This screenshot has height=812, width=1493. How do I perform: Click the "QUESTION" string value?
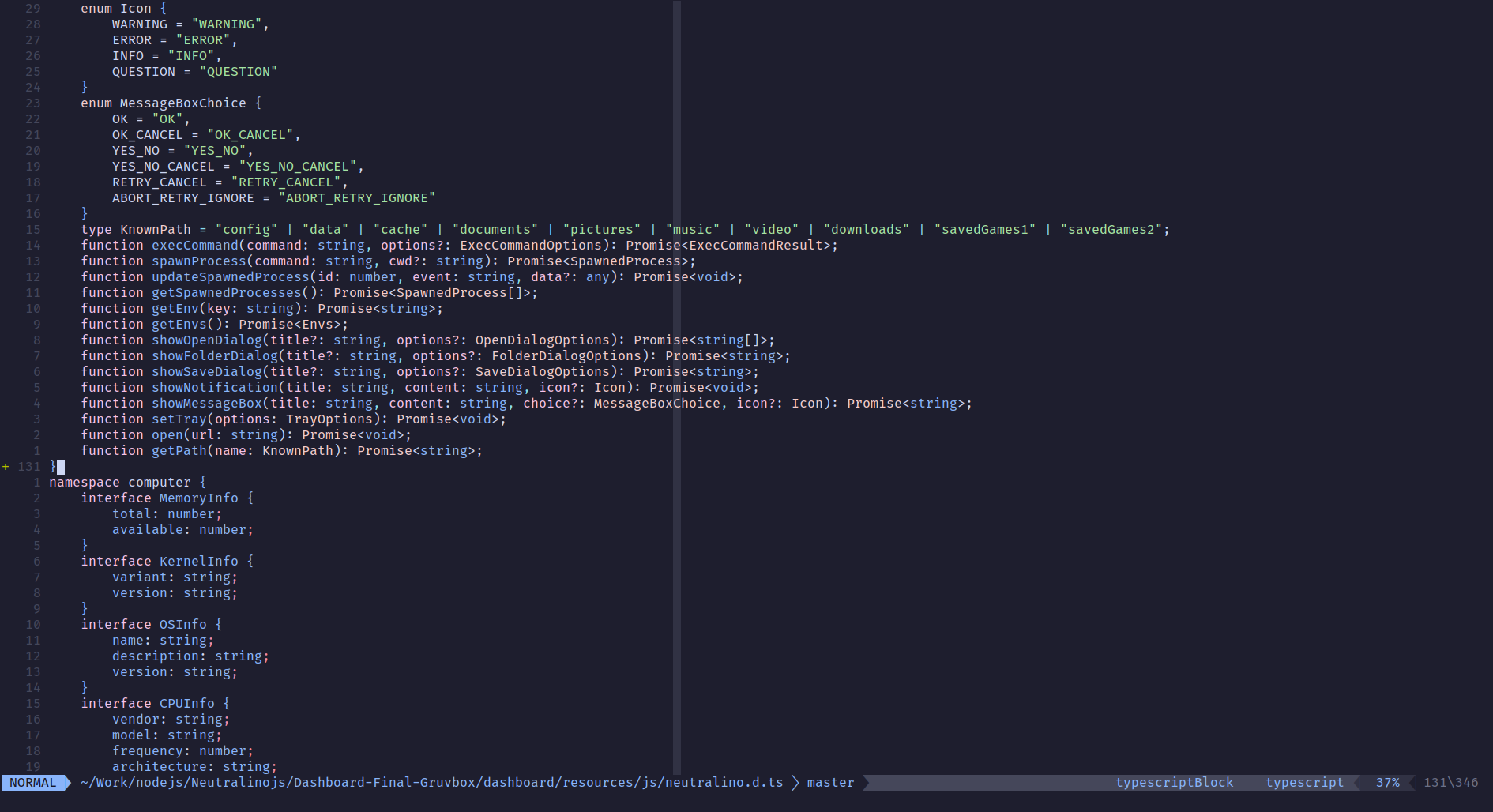tap(238, 72)
